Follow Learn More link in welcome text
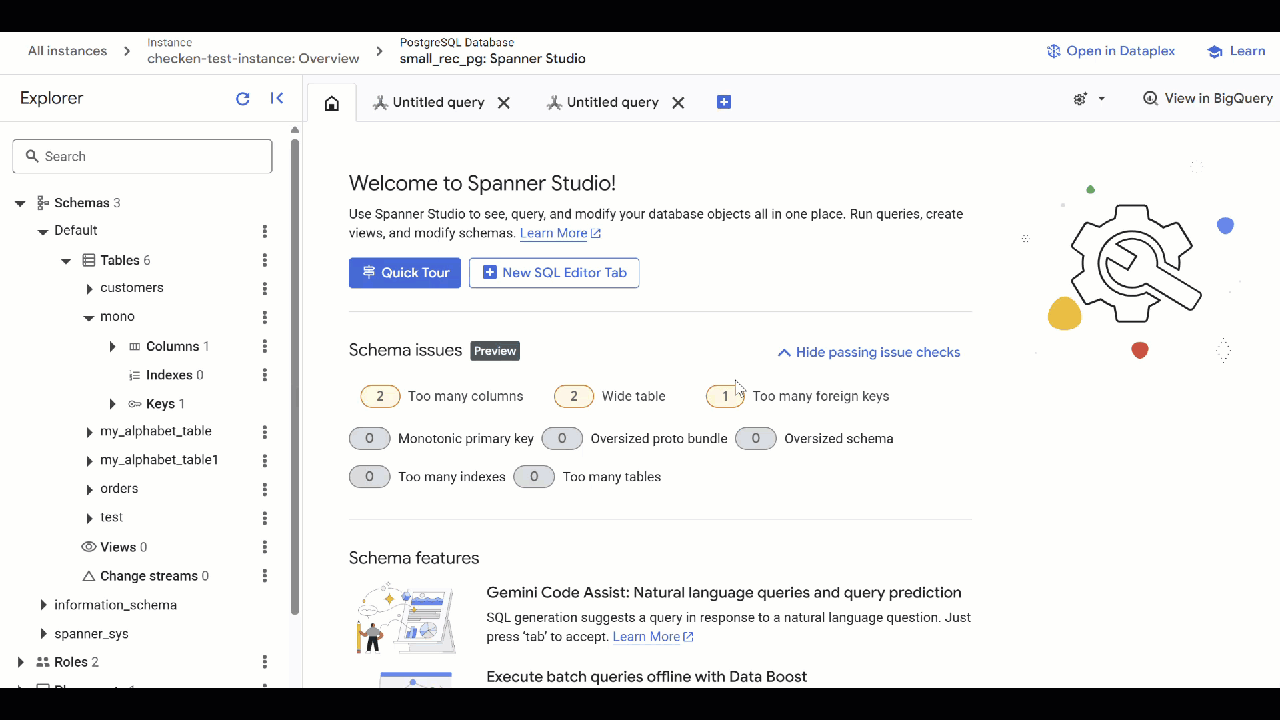This screenshot has width=1280, height=720. (560, 233)
